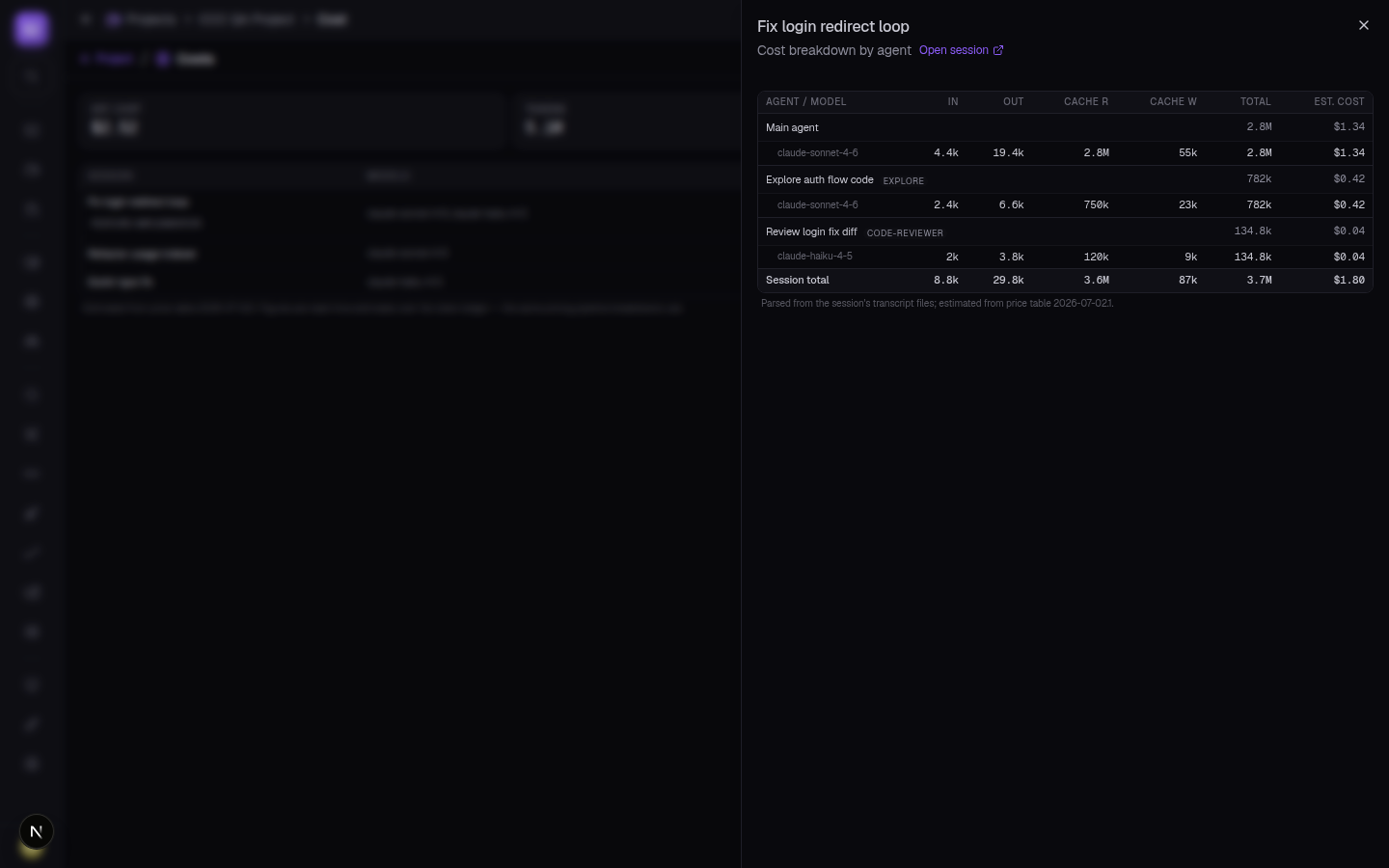Click the 2.4k input tokens cell

[945, 204]
